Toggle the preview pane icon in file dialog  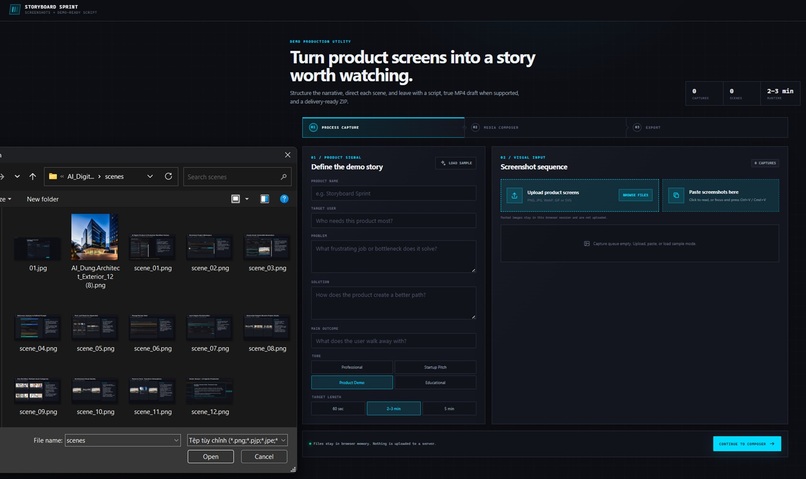265,199
